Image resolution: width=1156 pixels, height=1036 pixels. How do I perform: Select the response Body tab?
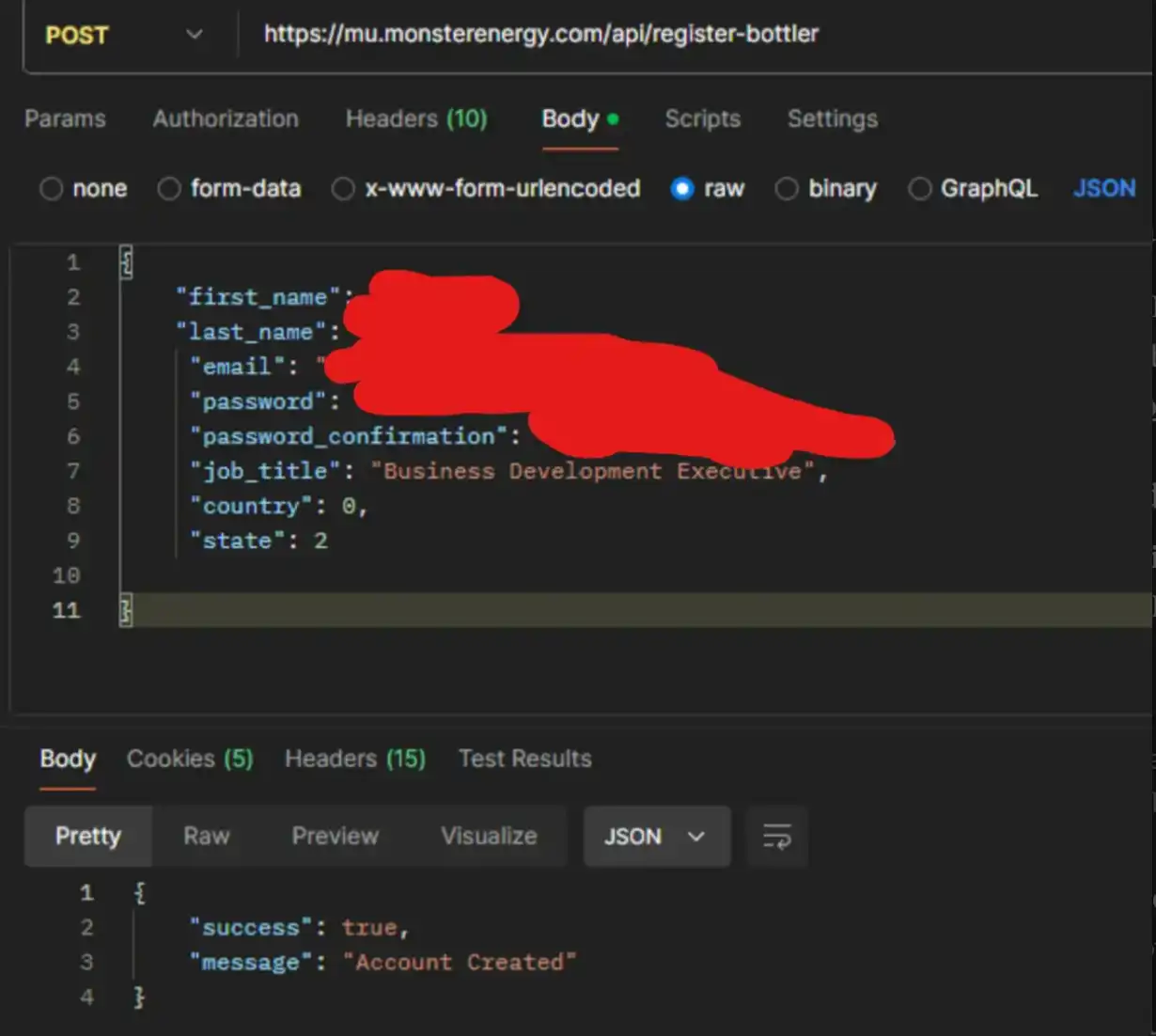(x=68, y=760)
